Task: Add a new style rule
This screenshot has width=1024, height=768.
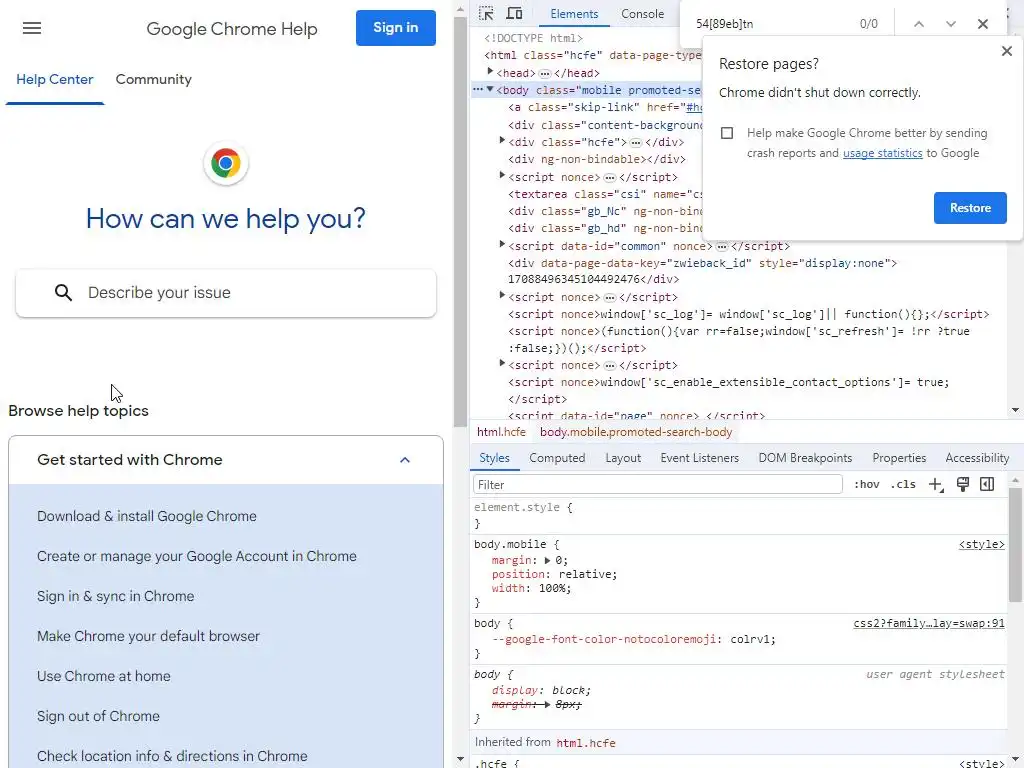Action: [x=936, y=485]
